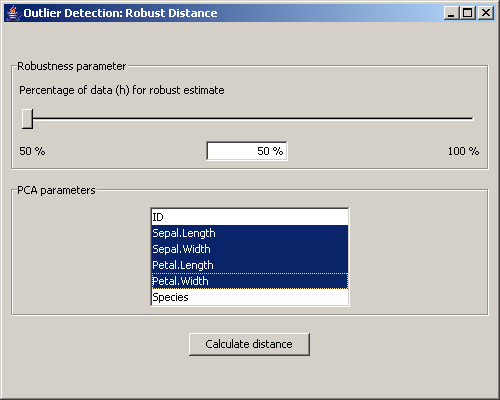Click the Percentage of data (h) label
The width and height of the screenshot is (500, 400).
(x=122, y=90)
